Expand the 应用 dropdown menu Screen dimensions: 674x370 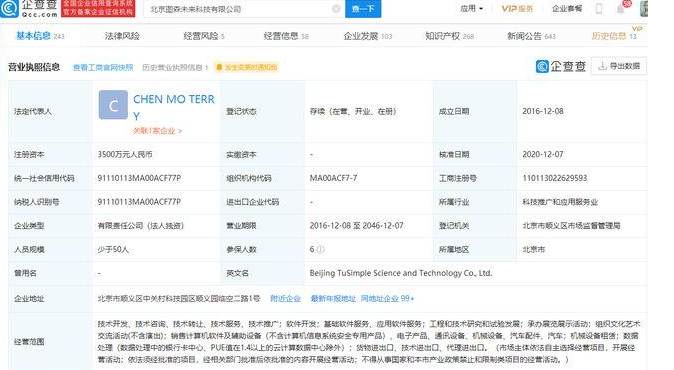[x=471, y=9]
